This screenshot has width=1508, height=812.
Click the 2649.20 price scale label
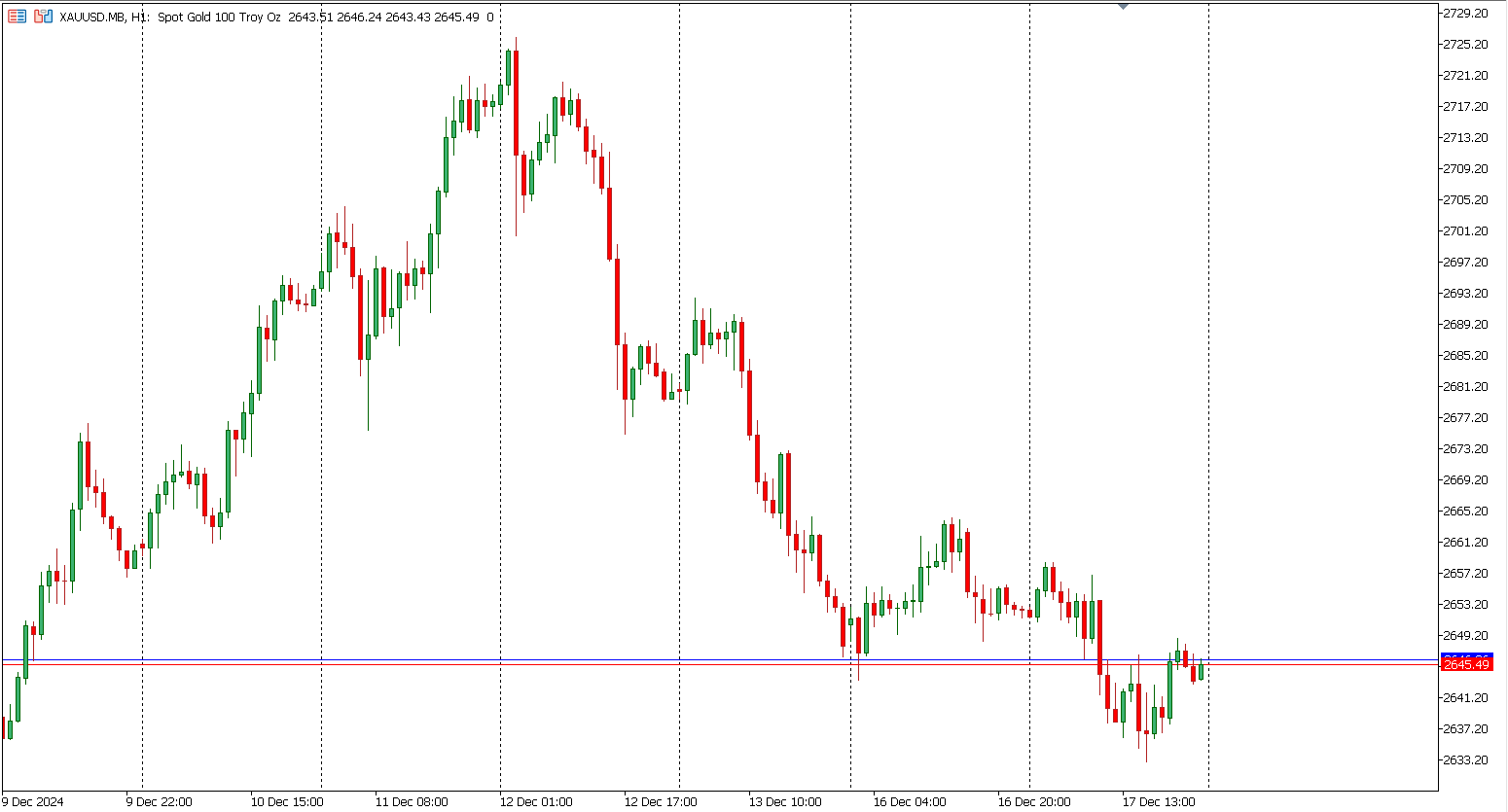tap(1466, 635)
